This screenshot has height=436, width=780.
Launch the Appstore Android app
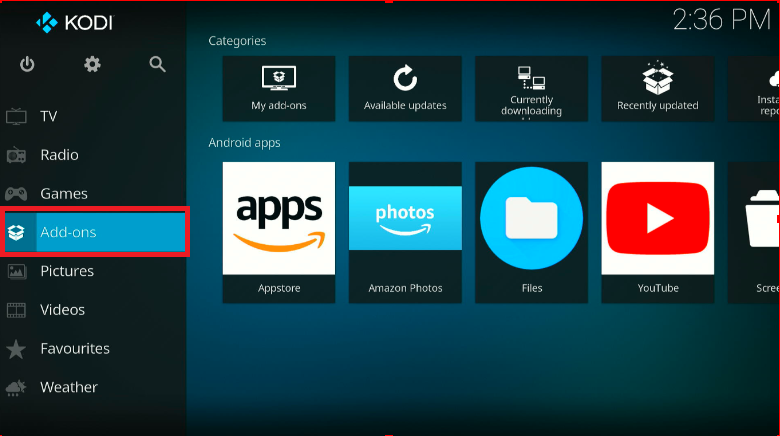tap(279, 232)
